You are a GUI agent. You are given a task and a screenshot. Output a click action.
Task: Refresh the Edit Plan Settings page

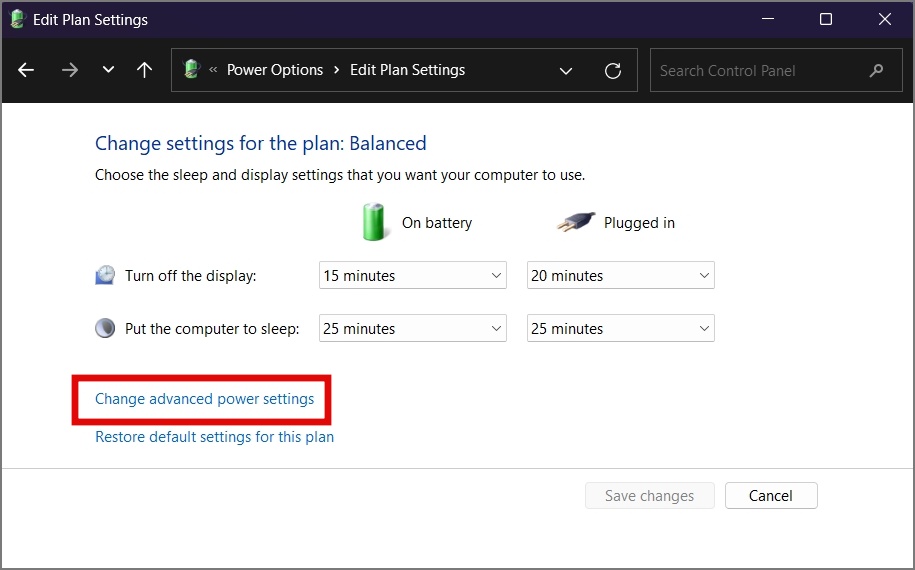pos(613,71)
